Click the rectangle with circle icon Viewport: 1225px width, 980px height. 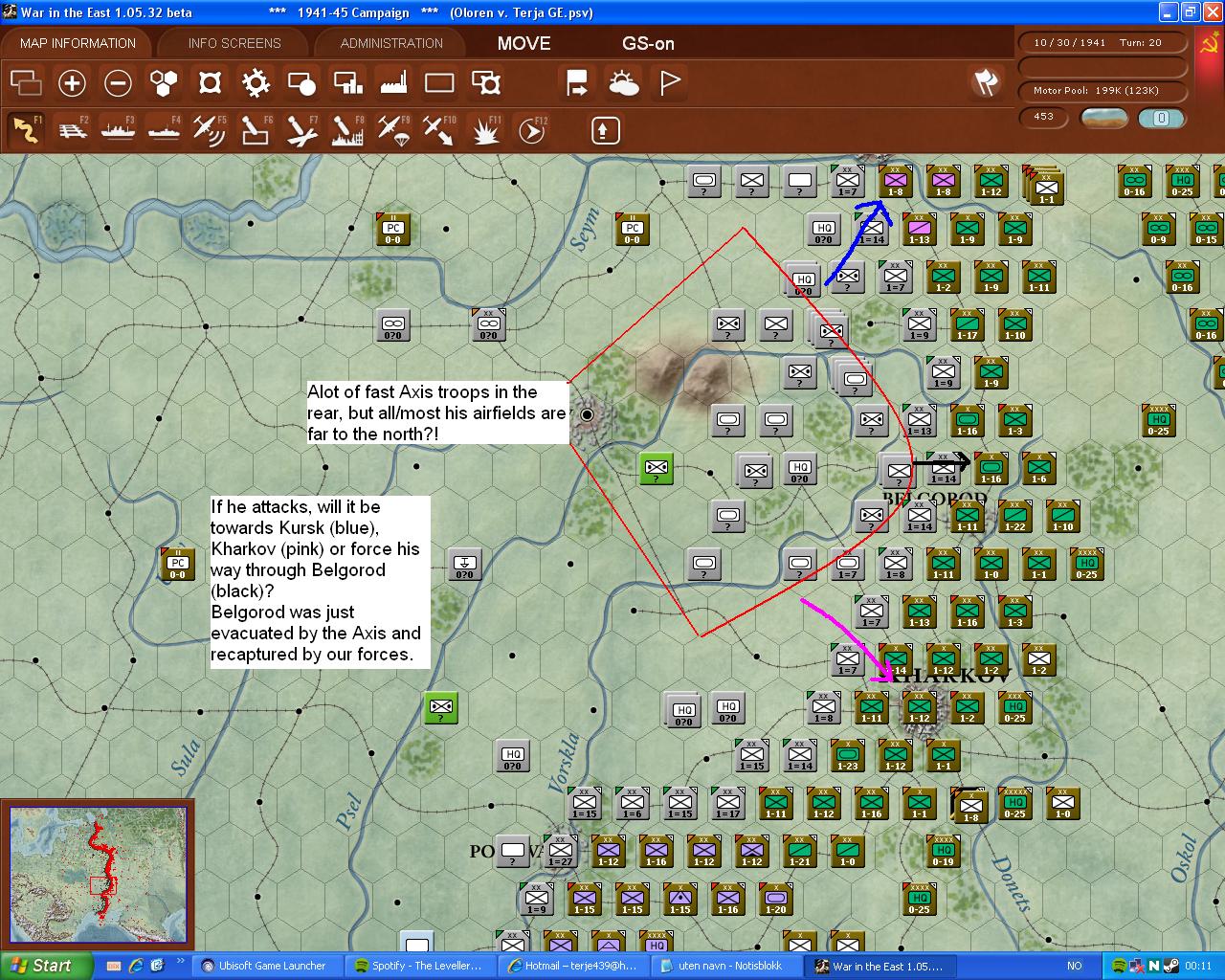tap(301, 83)
